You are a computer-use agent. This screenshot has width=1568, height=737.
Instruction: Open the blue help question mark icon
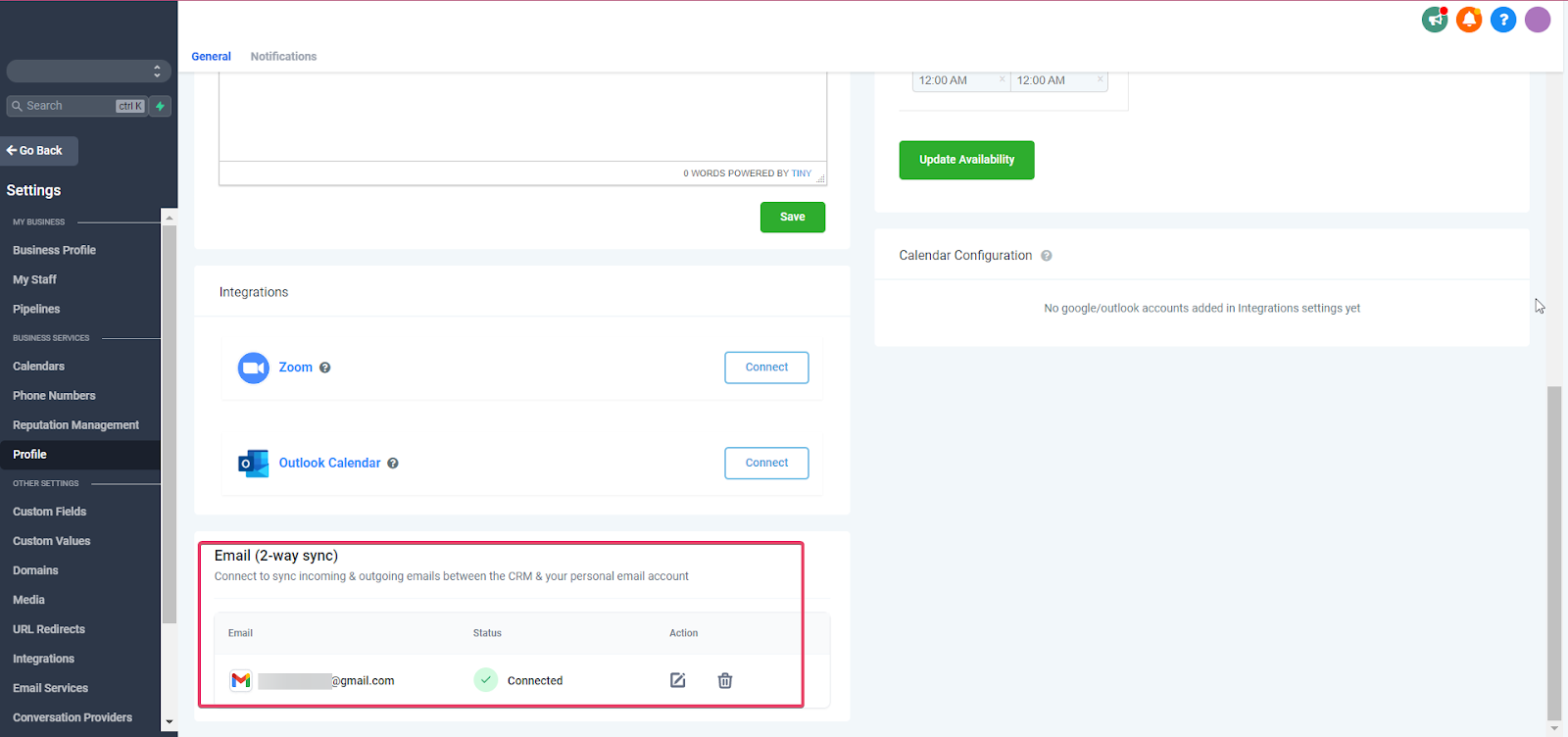1503,20
